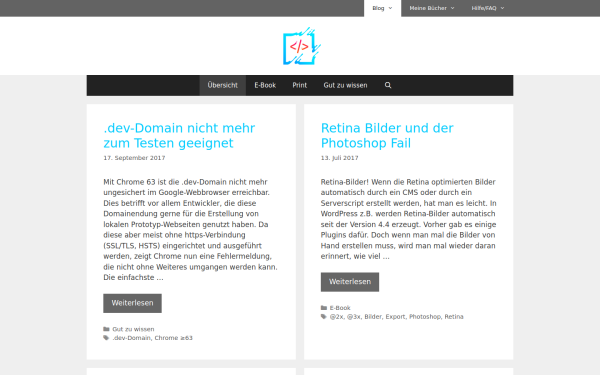The width and height of the screenshot is (600, 375).
Task: Open 'Gut zu wissen' category link in post footer
Action: [x=133, y=329]
